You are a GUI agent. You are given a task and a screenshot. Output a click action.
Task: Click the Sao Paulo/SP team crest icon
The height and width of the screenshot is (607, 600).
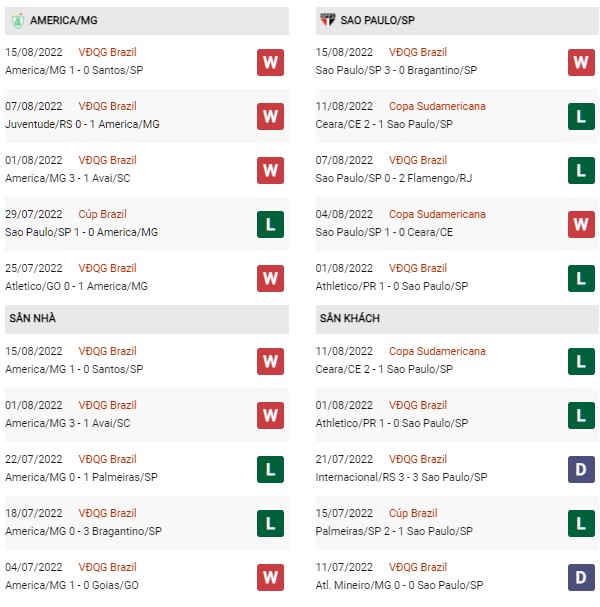(327, 20)
